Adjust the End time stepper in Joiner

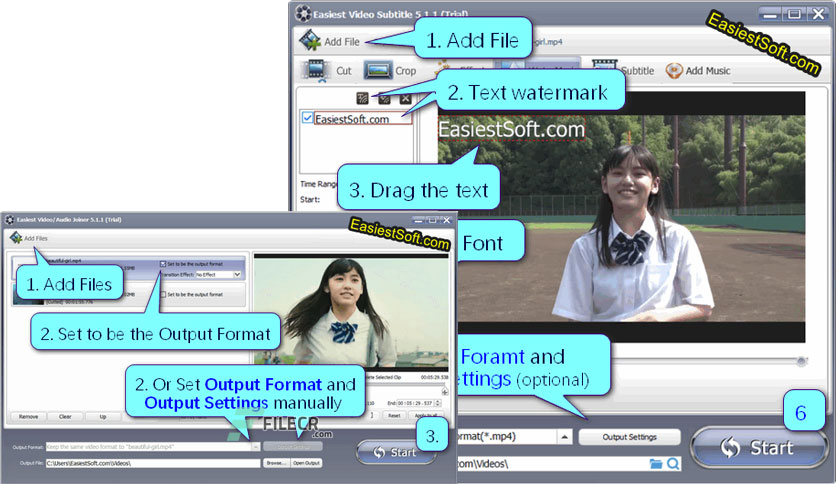438,403
